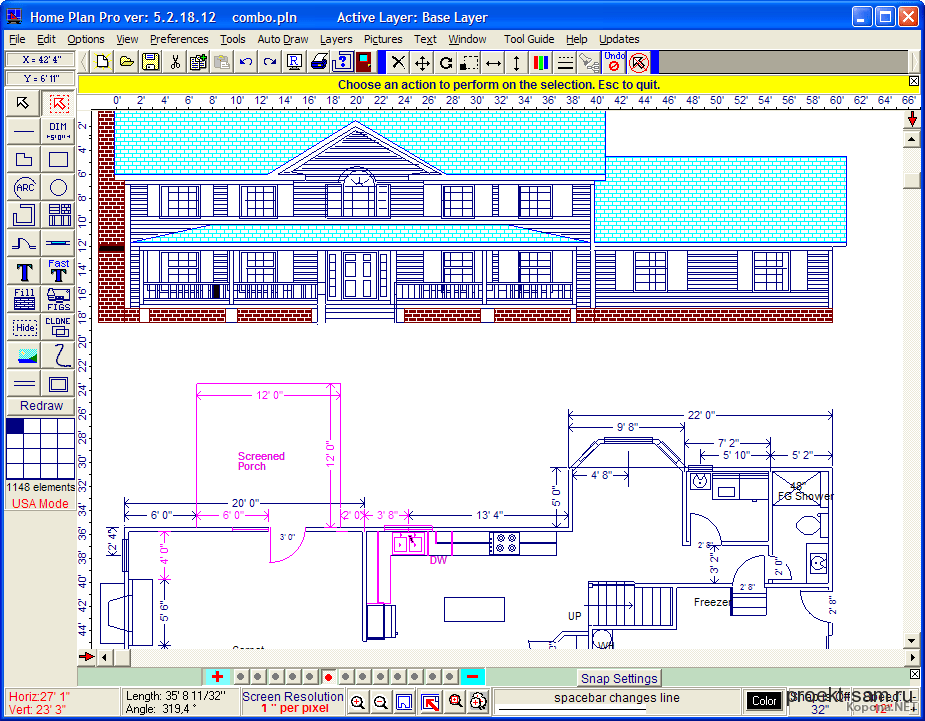Click the Redraw button
Screen dimensions: 925x721
pos(41,406)
